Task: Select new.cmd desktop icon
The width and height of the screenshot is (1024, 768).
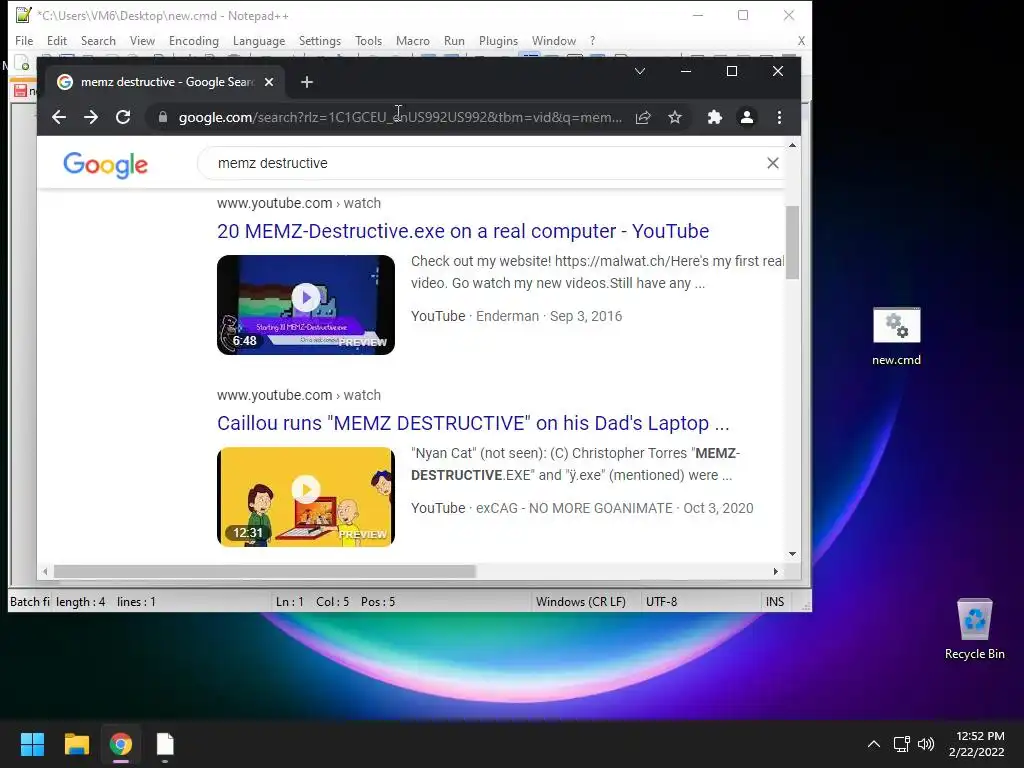Action: tap(897, 337)
